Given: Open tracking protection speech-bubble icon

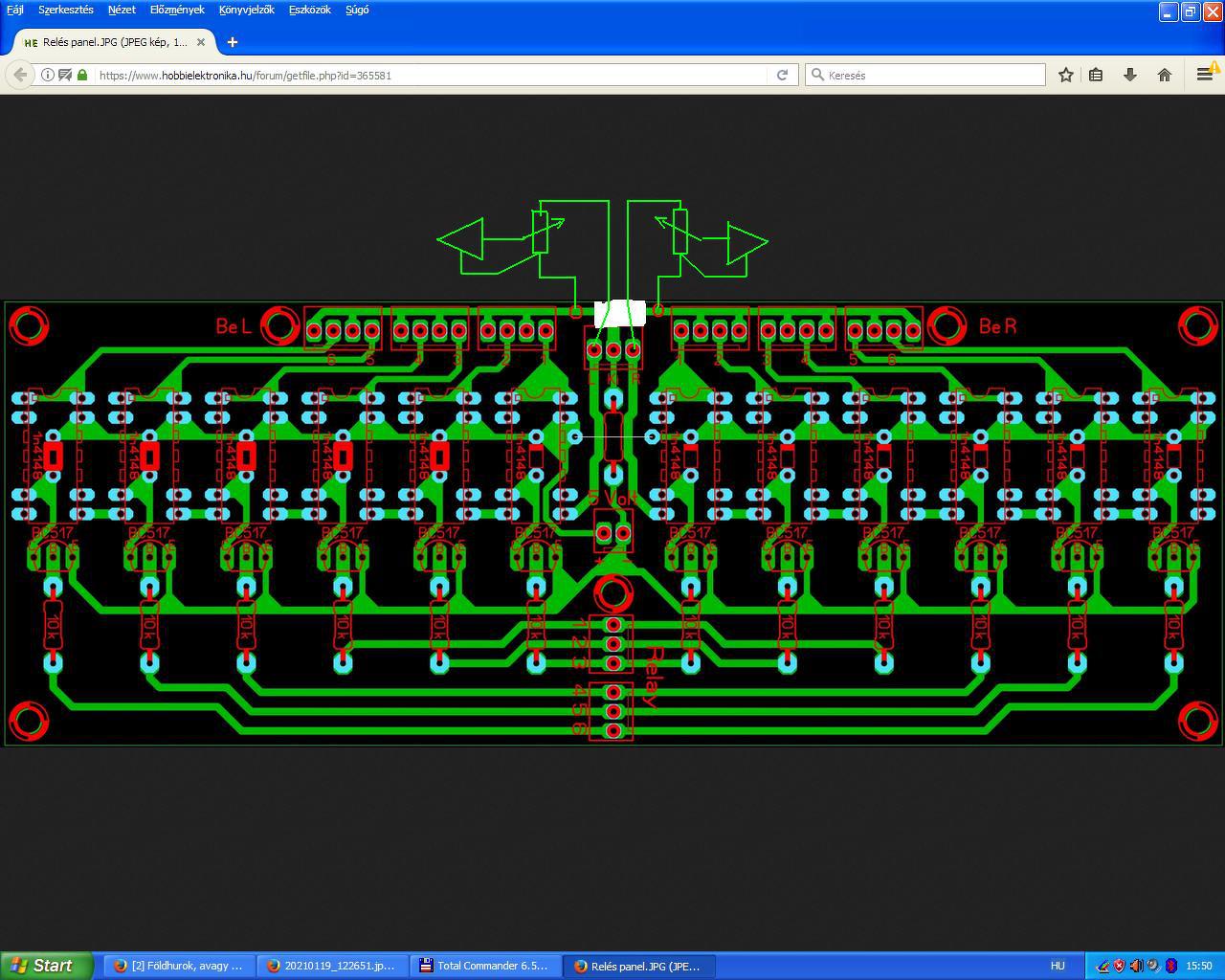Looking at the screenshot, I should coord(65,75).
